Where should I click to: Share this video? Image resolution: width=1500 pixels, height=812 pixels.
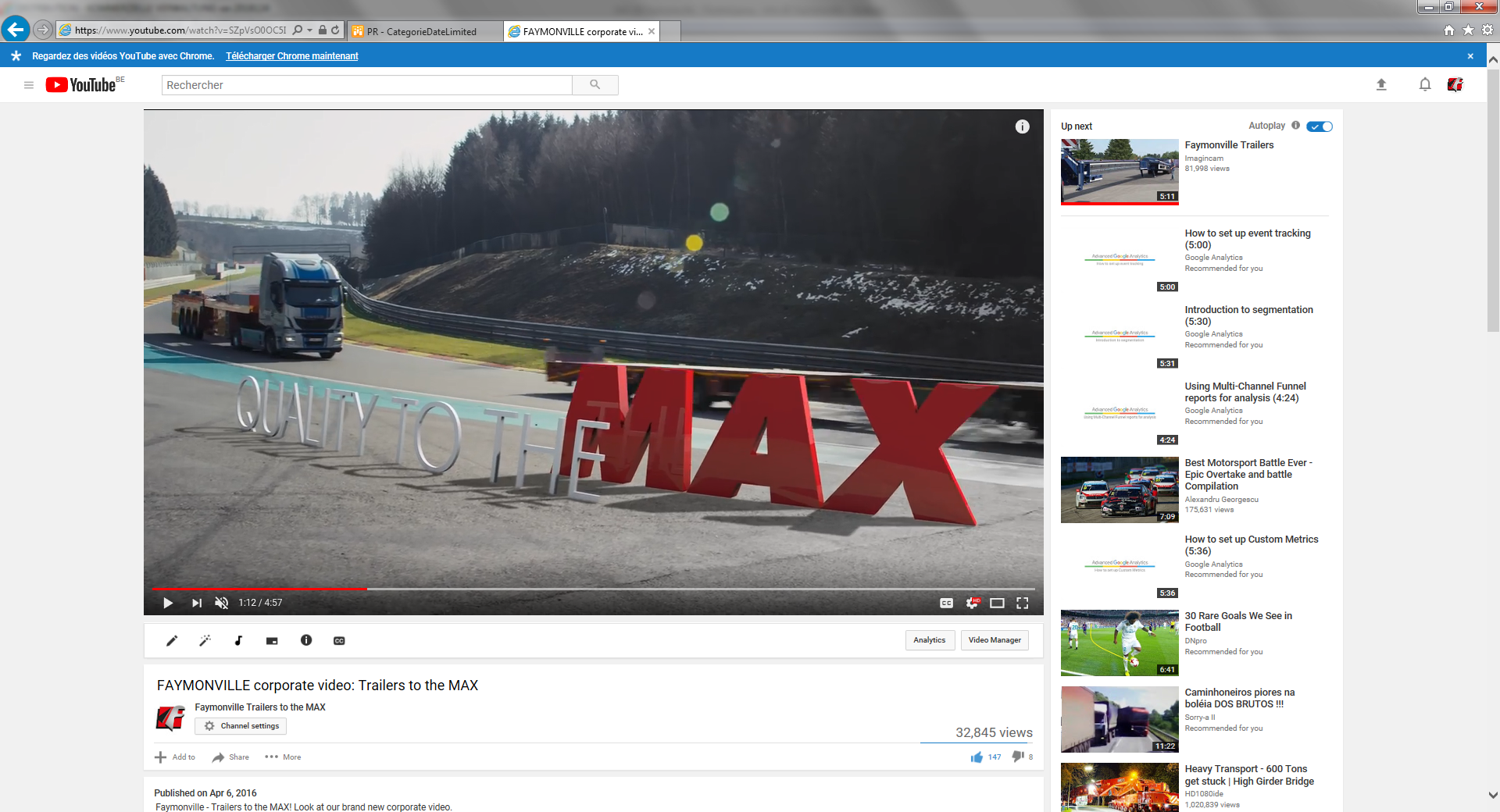click(x=230, y=757)
